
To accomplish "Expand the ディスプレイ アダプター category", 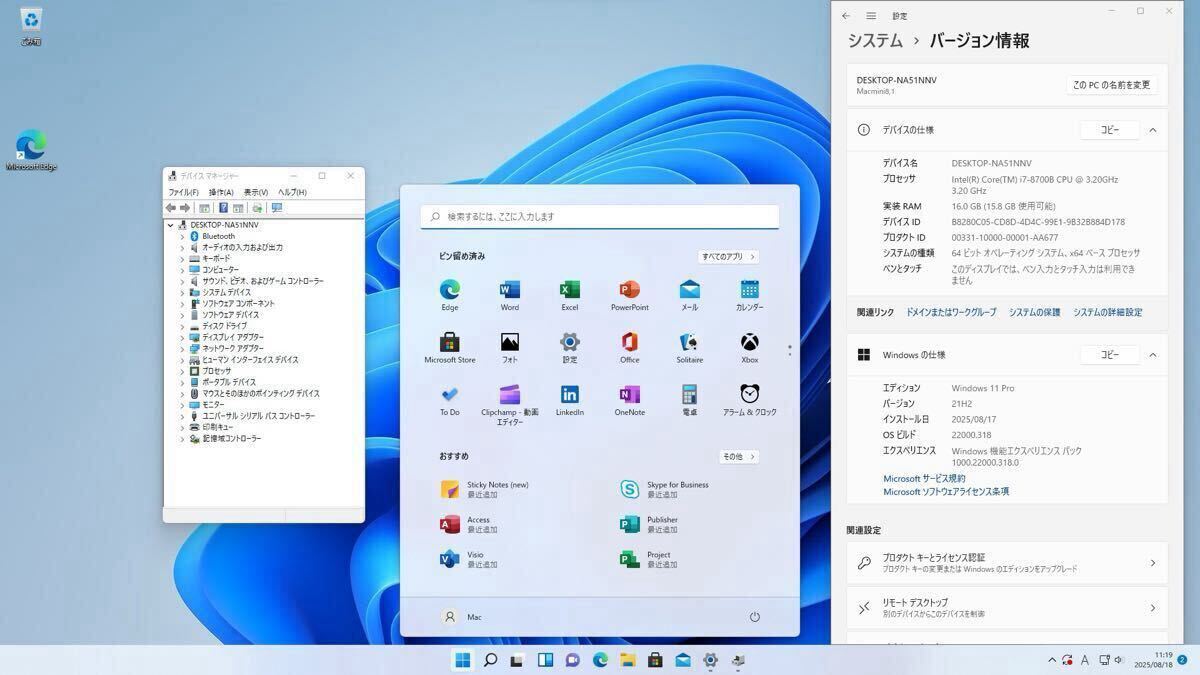I will pos(182,337).
